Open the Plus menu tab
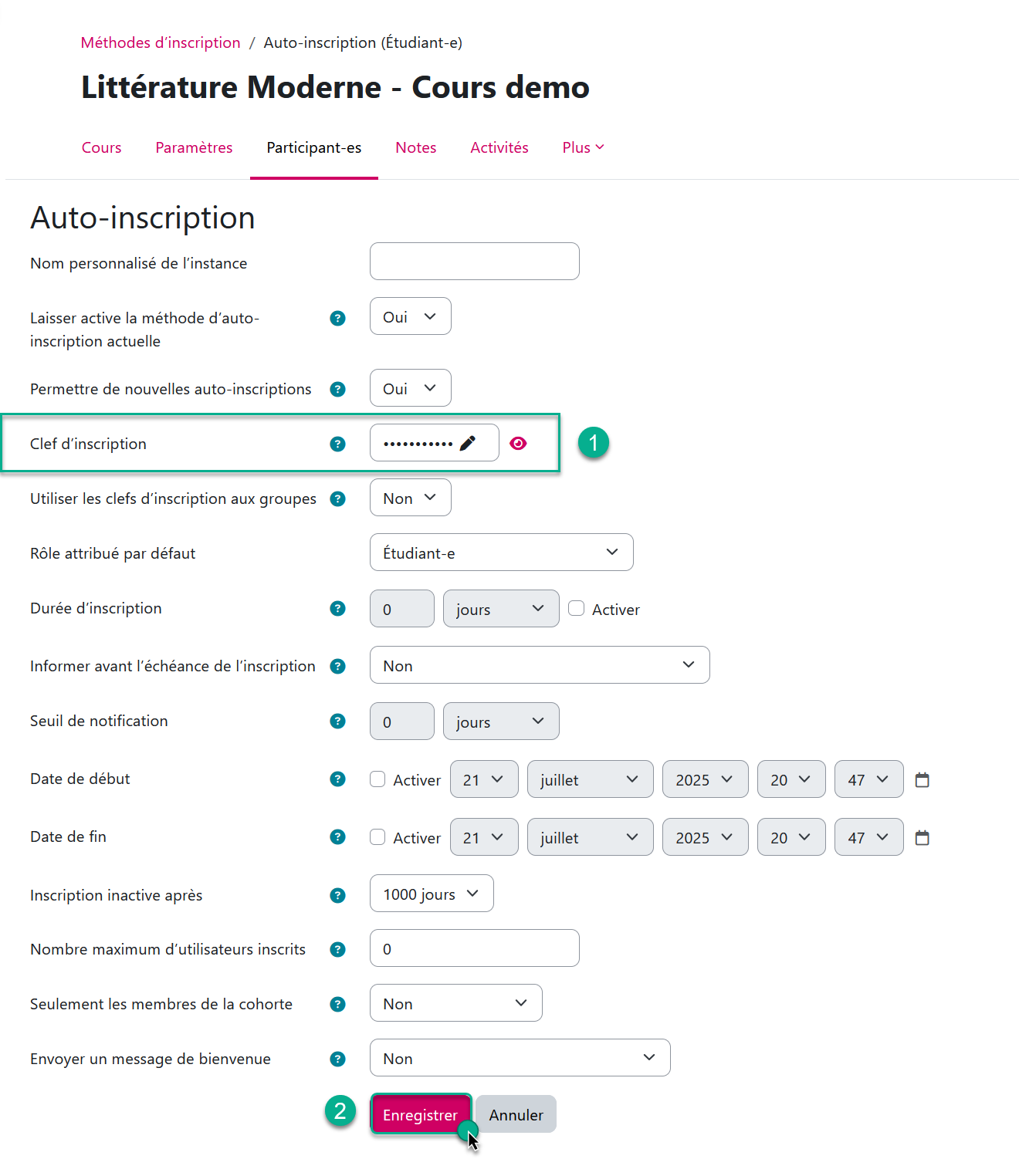Viewport: 1019px width, 1176px height. coord(583,147)
